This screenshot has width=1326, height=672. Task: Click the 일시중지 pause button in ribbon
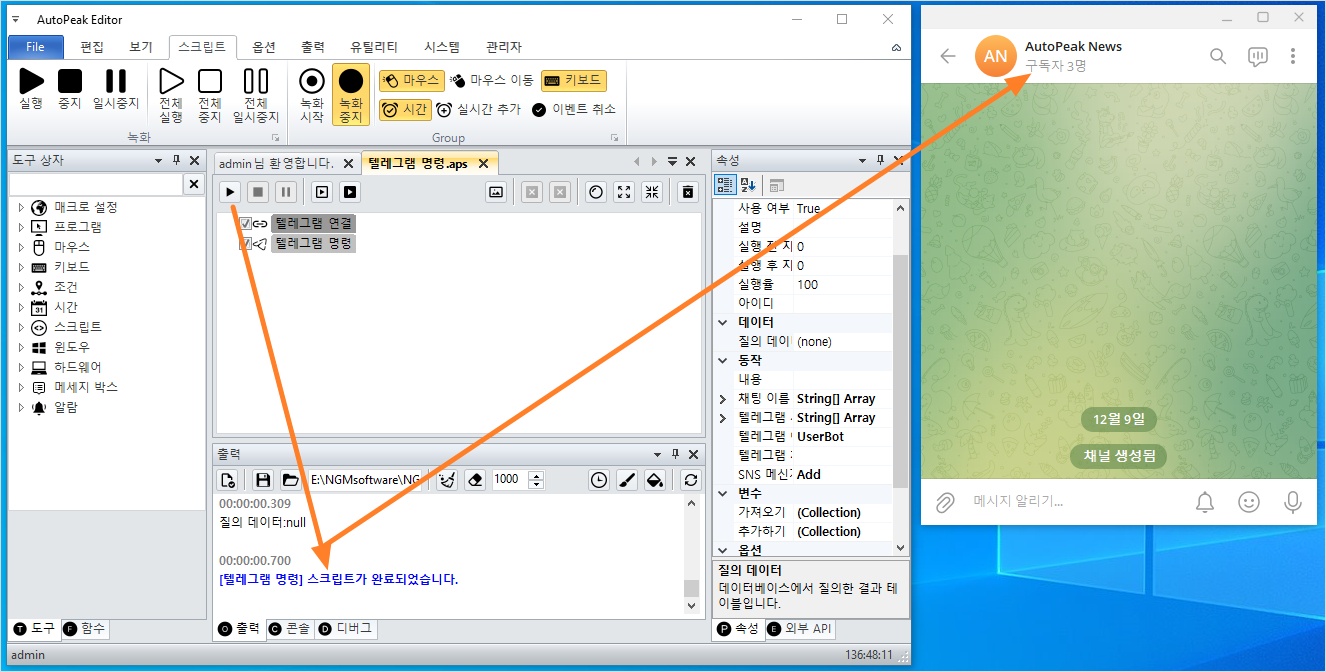[116, 89]
